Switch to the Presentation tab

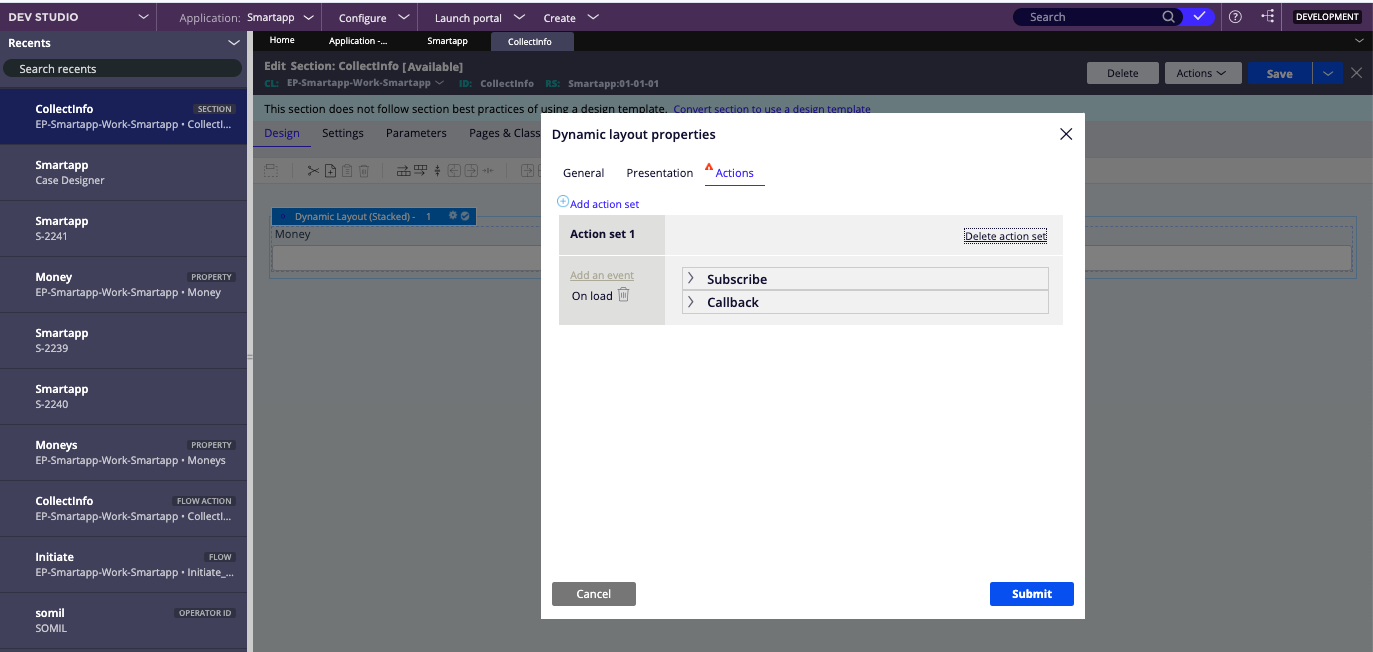(659, 172)
